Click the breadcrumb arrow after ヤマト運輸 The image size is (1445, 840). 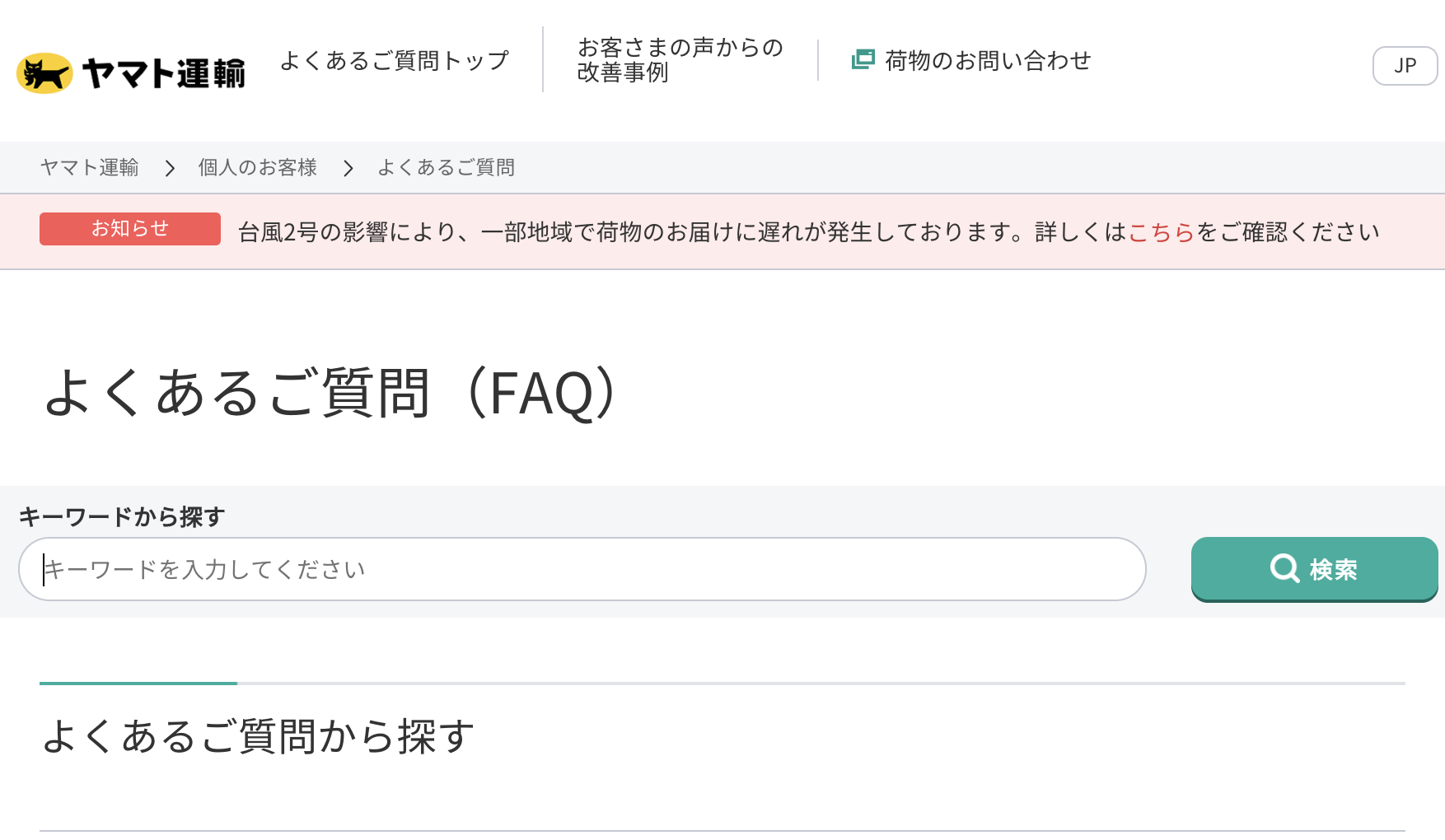click(x=171, y=168)
